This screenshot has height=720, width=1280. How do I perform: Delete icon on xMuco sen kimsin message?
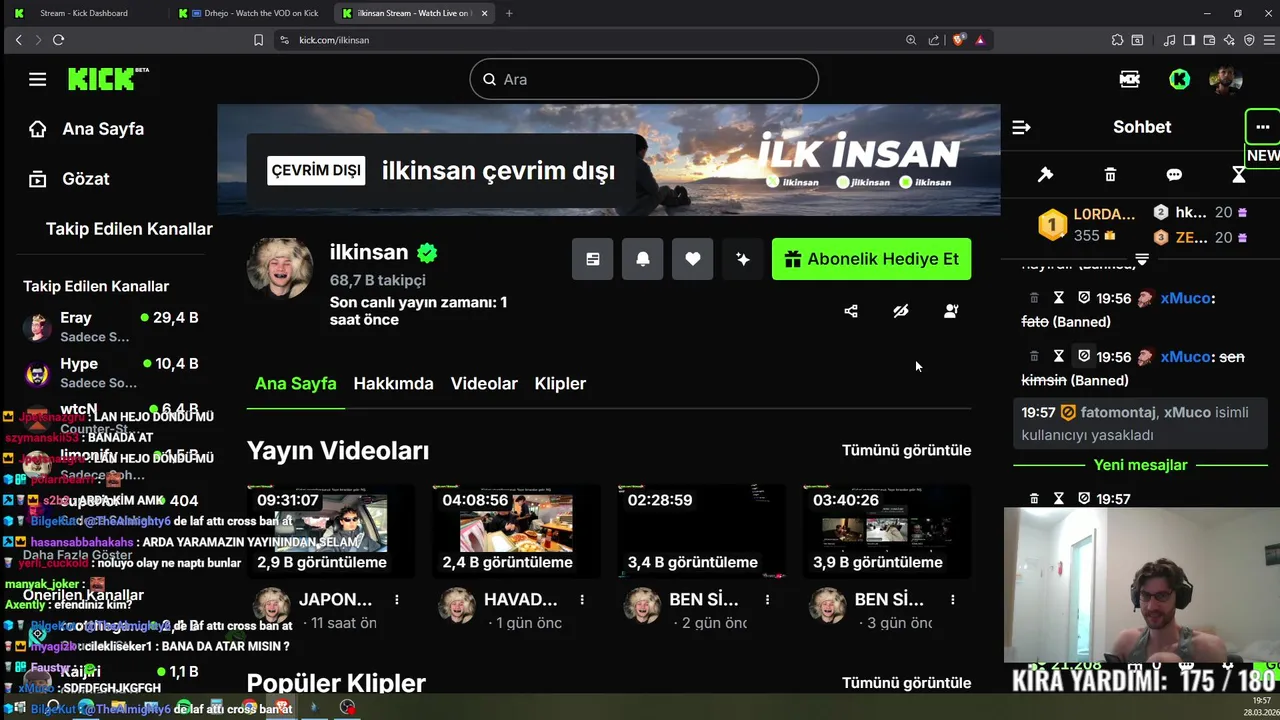[x=1034, y=356]
